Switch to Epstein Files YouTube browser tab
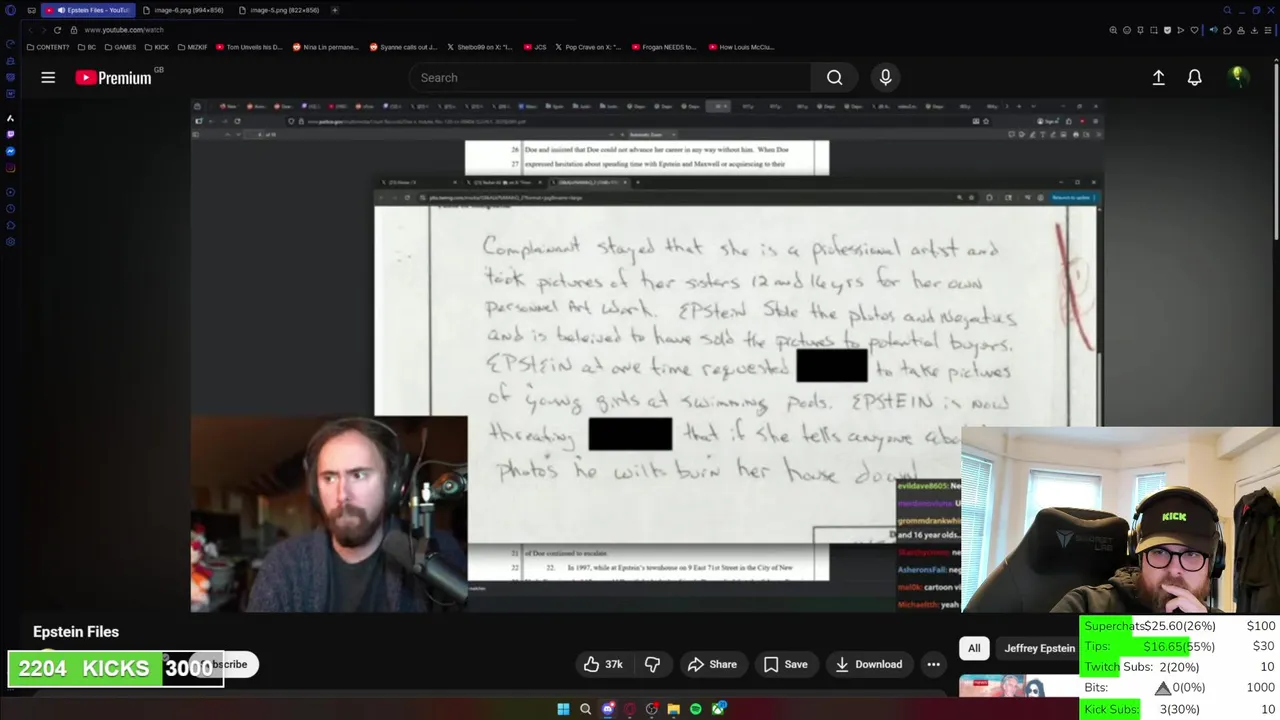1280x720 pixels. [x=87, y=10]
